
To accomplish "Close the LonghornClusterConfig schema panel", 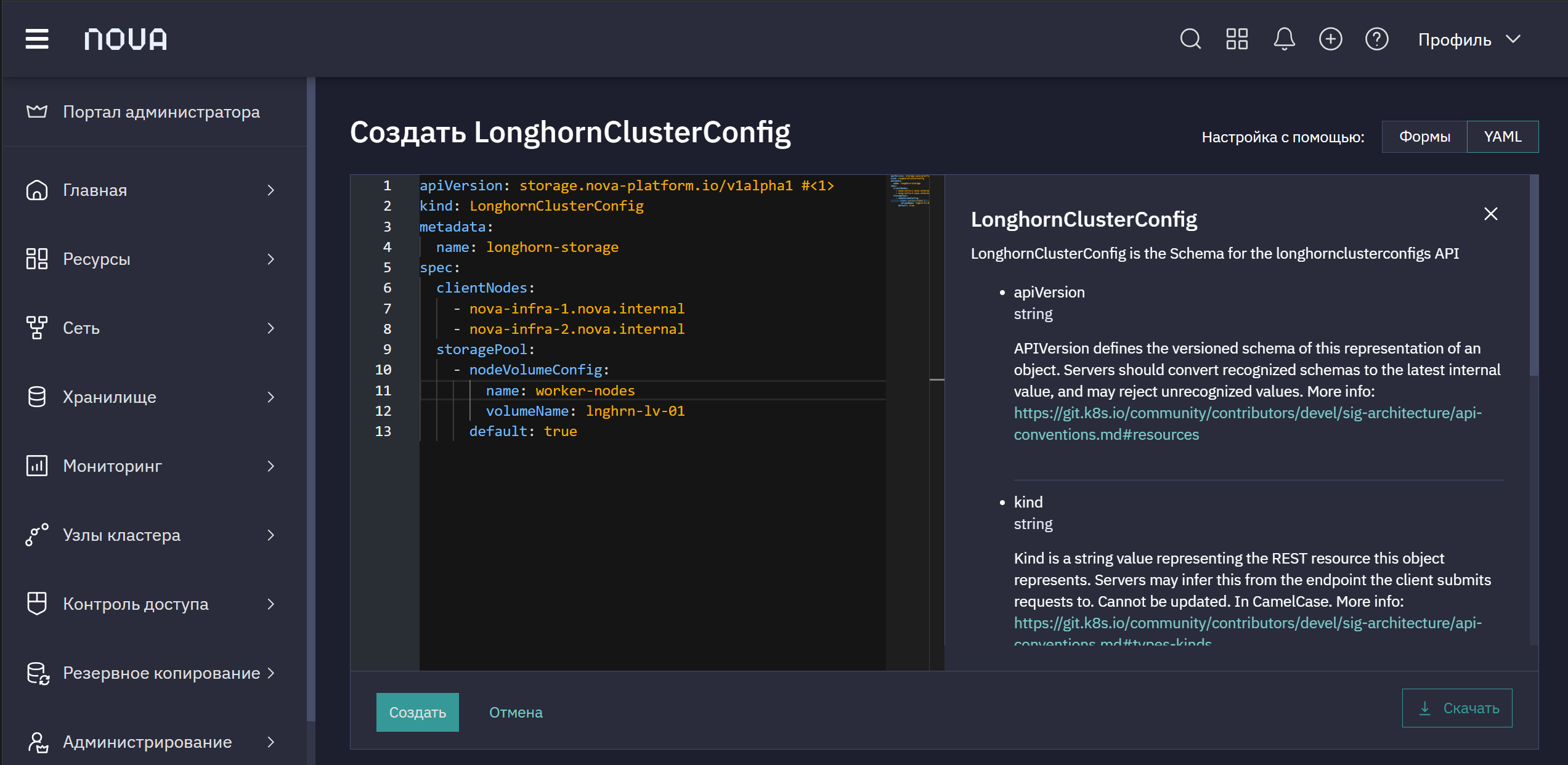I will (x=1491, y=214).
